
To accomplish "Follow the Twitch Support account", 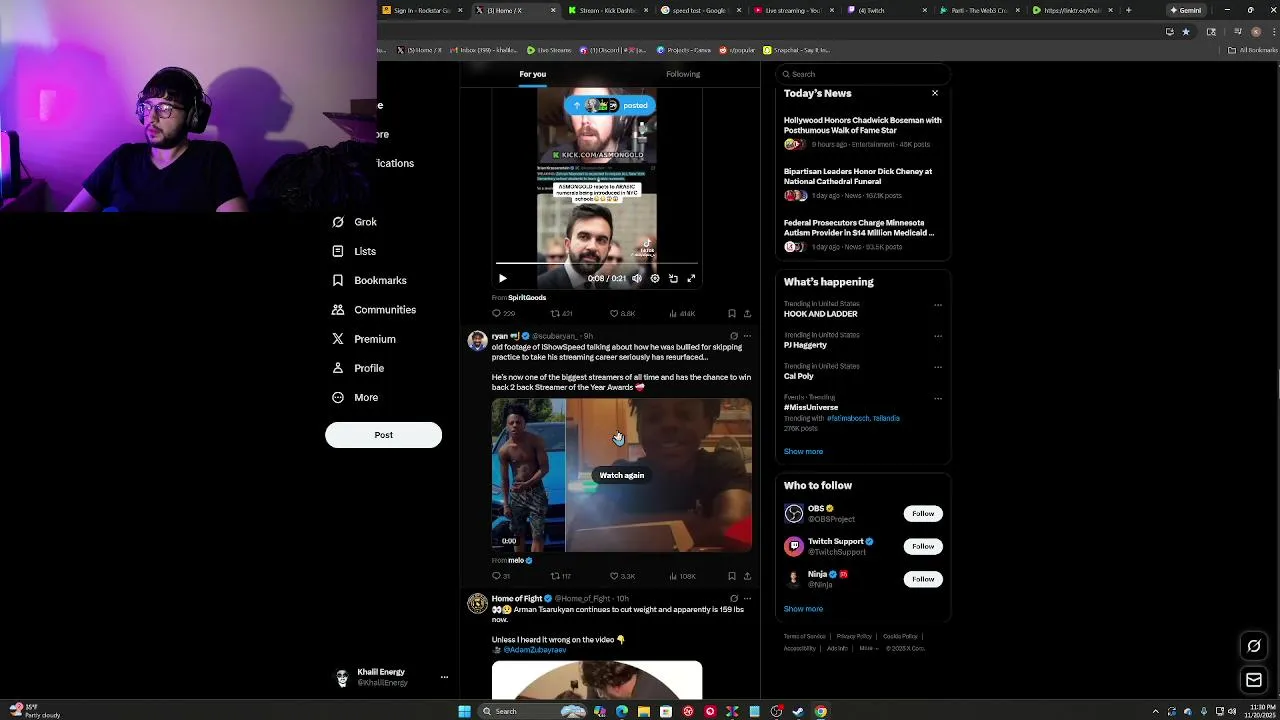I will (x=923, y=546).
